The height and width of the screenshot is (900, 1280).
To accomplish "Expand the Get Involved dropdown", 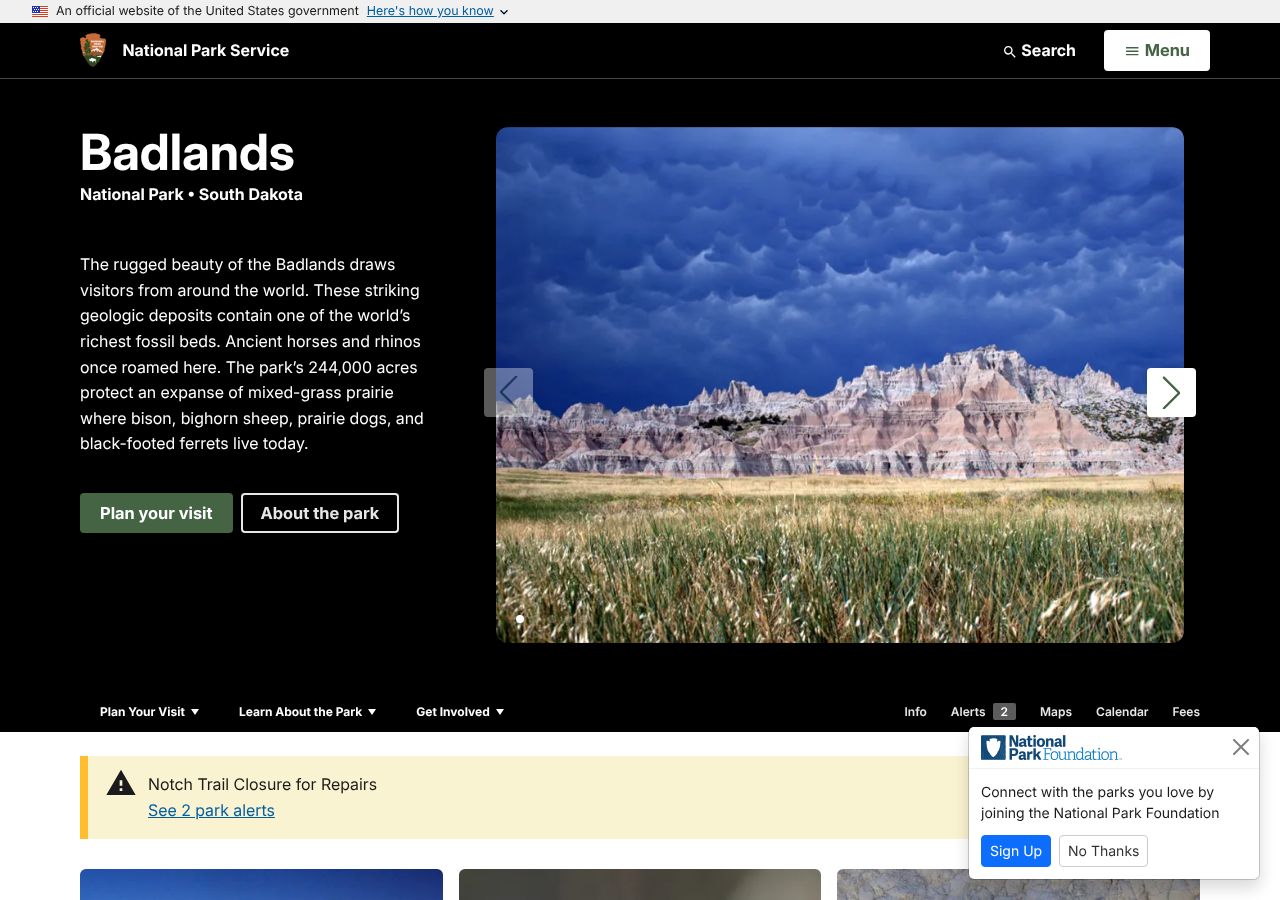I will [x=460, y=712].
